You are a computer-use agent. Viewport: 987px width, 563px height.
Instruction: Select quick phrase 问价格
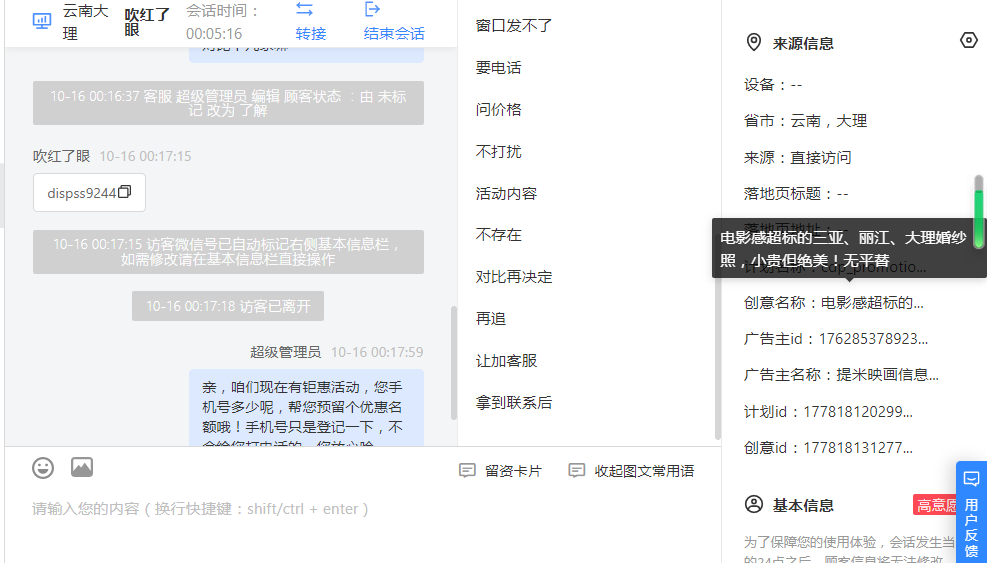[499, 110]
